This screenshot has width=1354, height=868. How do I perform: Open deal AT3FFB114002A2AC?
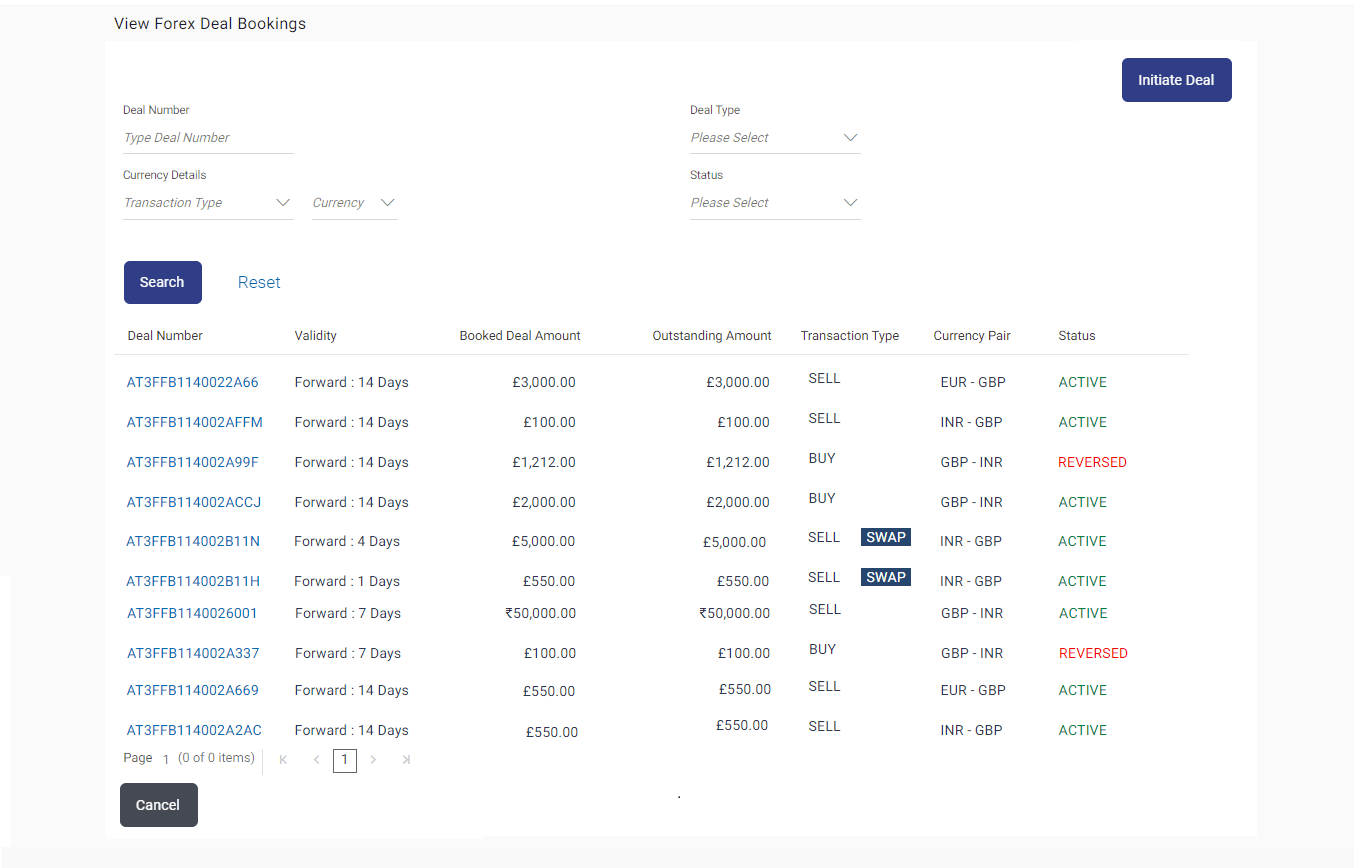pos(194,730)
